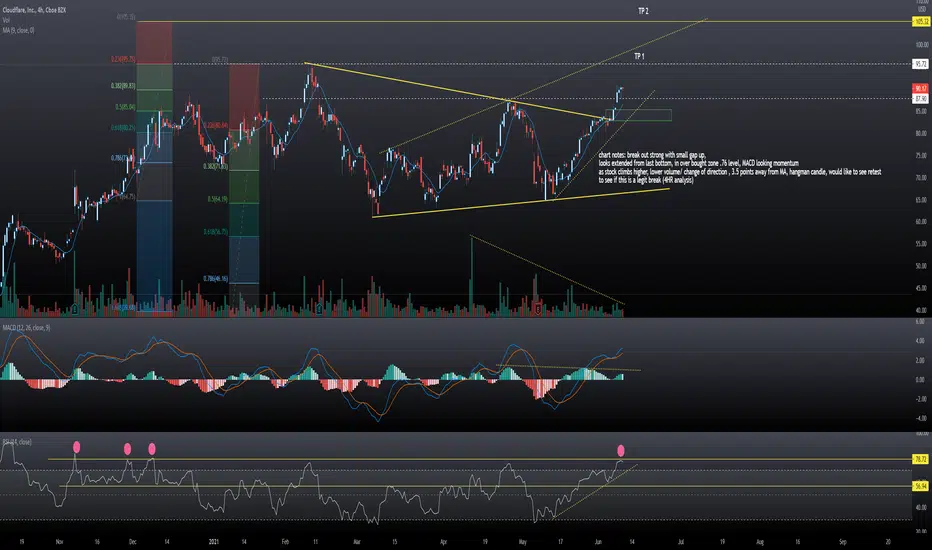Click the 'Jun' label on time axis
This screenshot has height=550, width=932.
[598, 542]
